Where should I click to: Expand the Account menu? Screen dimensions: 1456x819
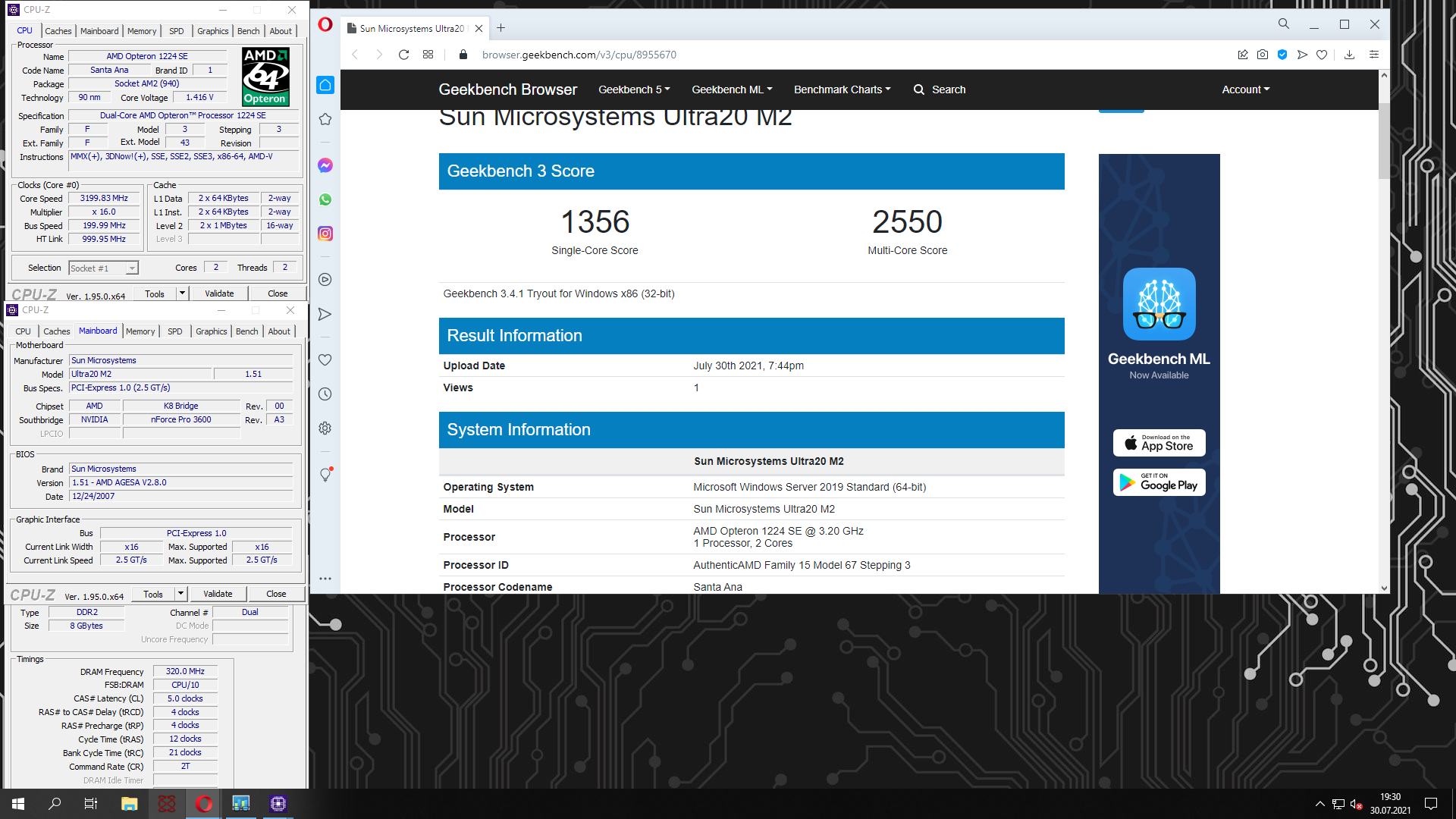tap(1245, 89)
